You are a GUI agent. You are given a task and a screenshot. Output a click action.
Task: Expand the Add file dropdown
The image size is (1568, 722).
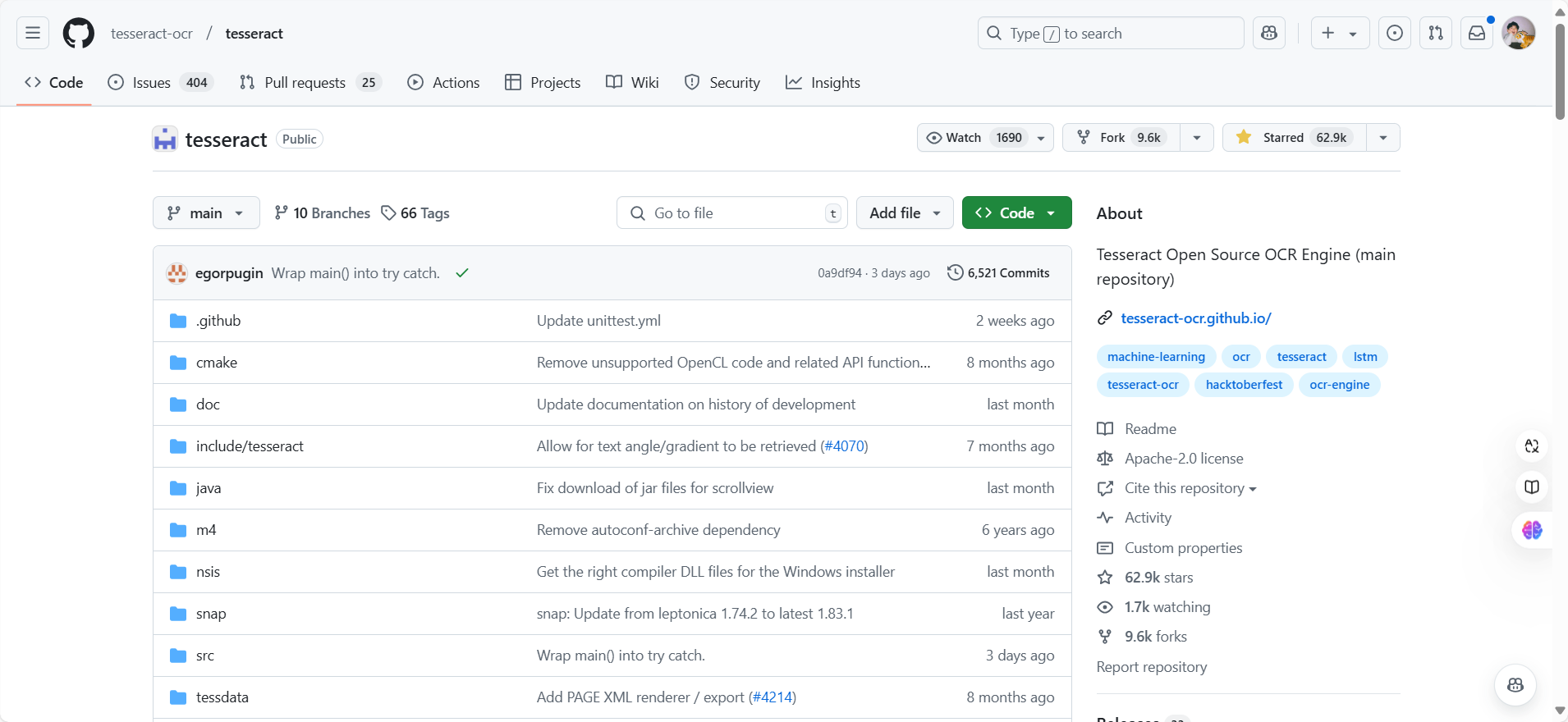pyautogui.click(x=904, y=213)
